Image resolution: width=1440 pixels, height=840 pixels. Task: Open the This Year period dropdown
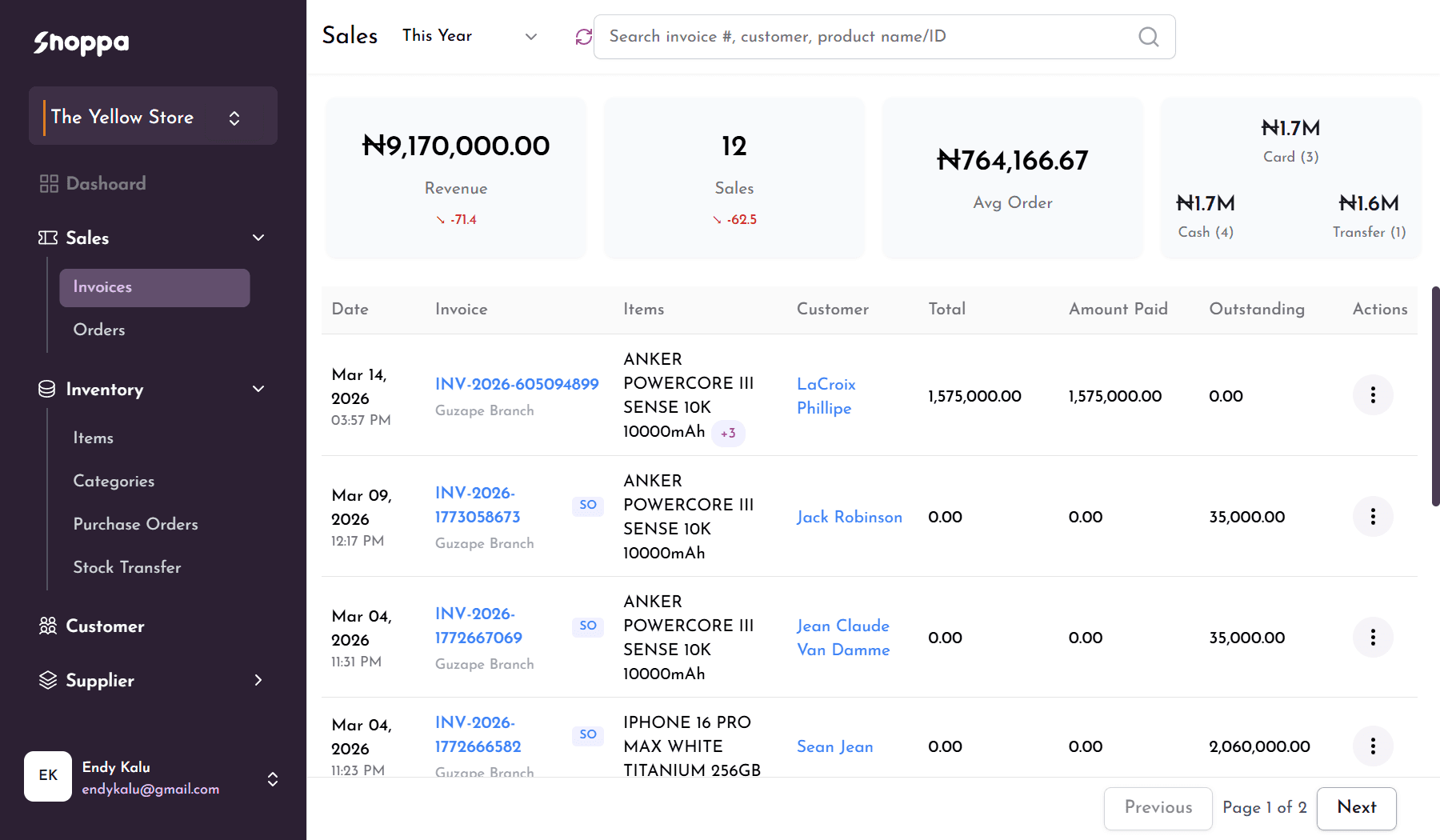[471, 36]
